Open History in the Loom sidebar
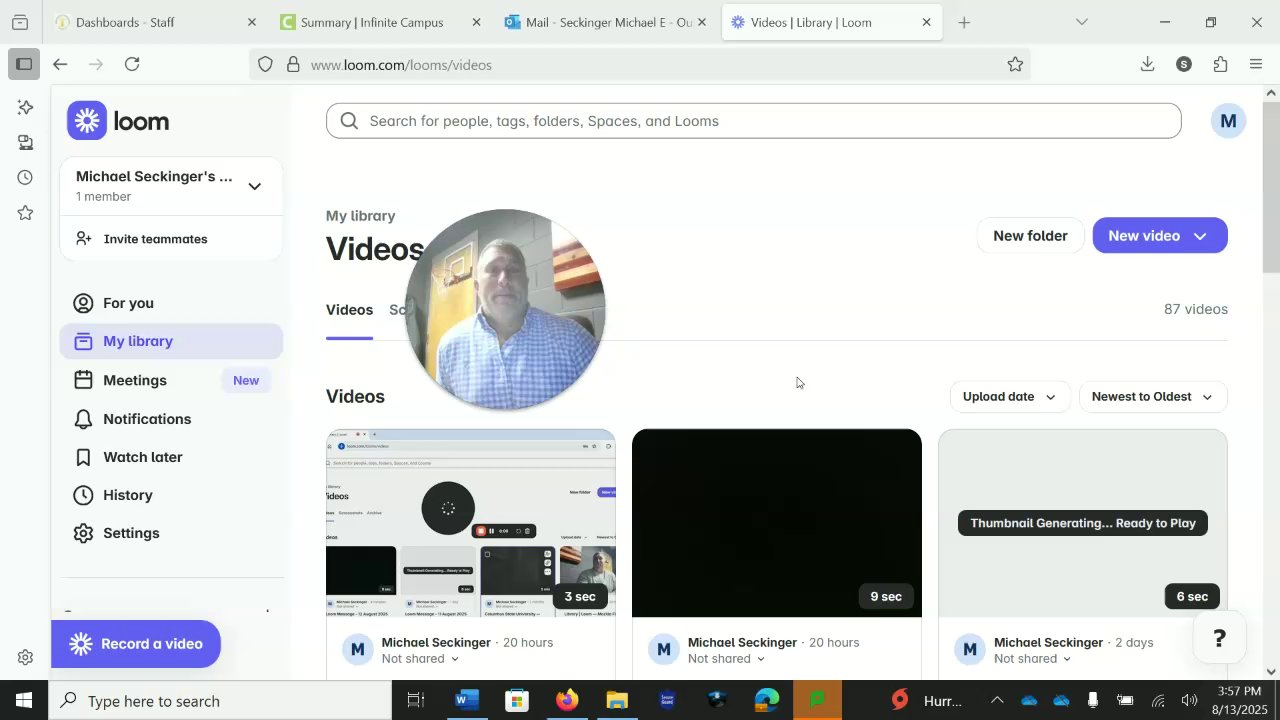1280x720 pixels. [x=171, y=495]
